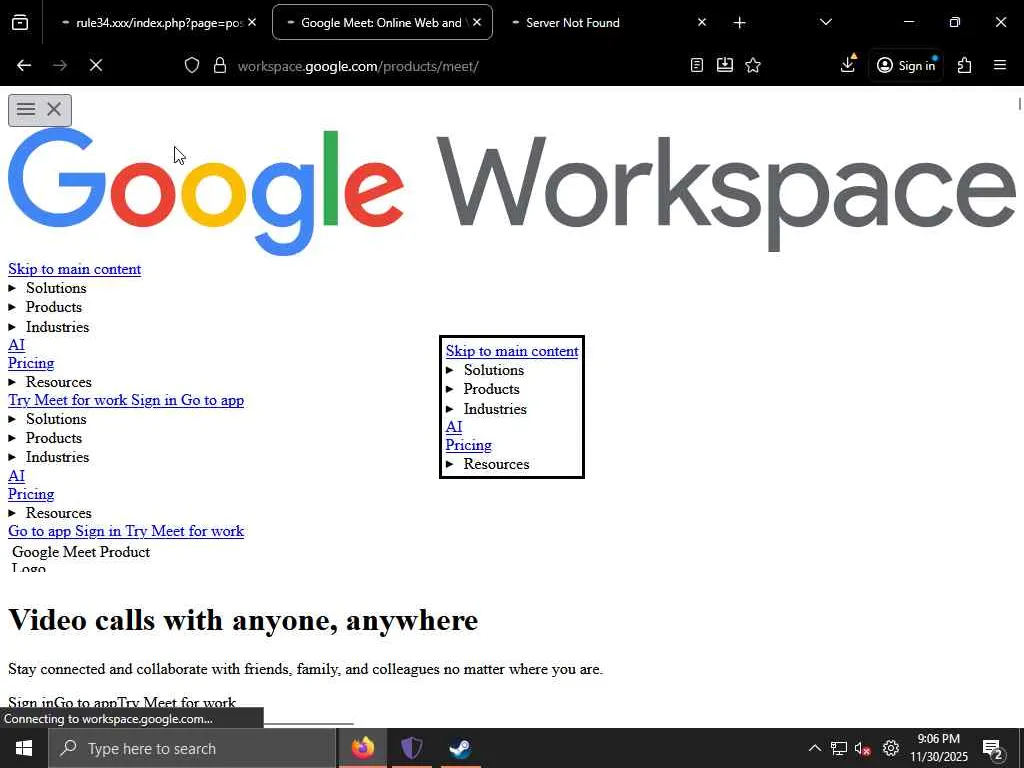Open the Windows Start menu
Image resolution: width=1024 pixels, height=768 pixels.
point(24,748)
